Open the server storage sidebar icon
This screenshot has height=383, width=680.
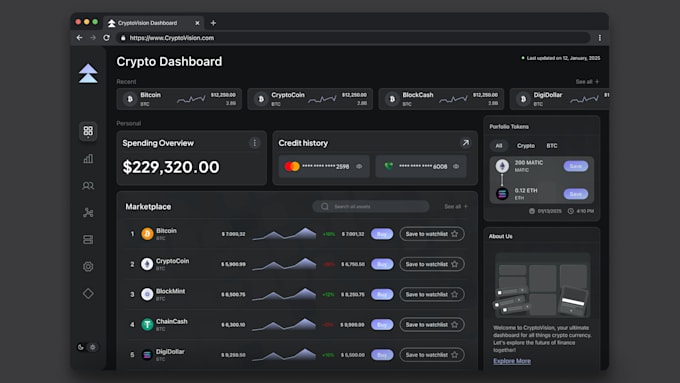tap(88, 239)
